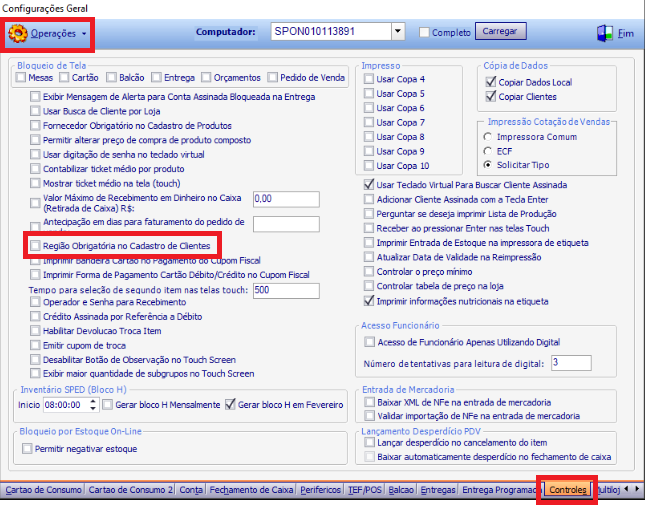
Task: Enable Controlar o preço mínimo
Action: coord(369,271)
